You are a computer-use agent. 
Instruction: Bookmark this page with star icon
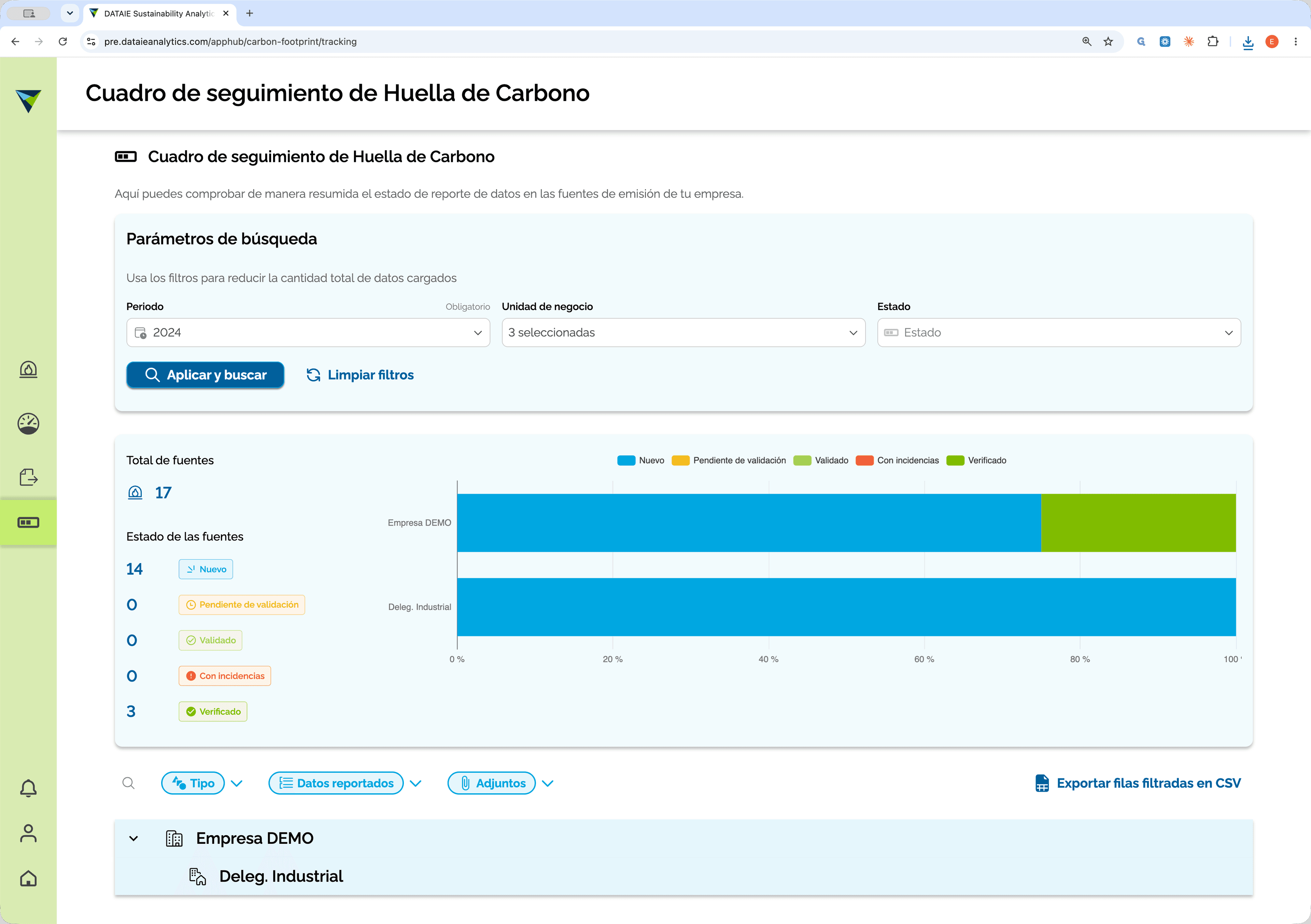point(1108,41)
